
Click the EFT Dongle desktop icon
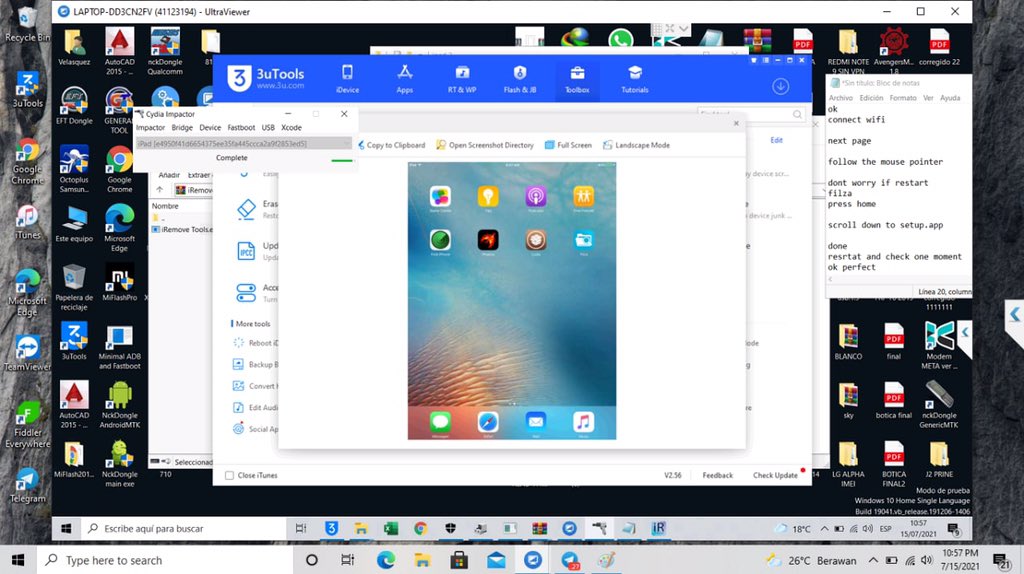click(74, 106)
